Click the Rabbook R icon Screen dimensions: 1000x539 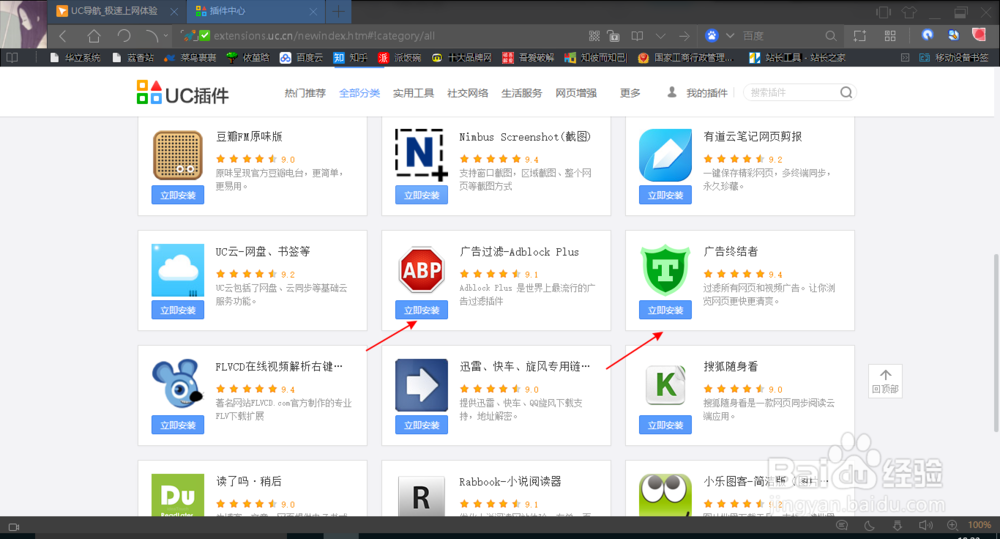(x=421, y=496)
